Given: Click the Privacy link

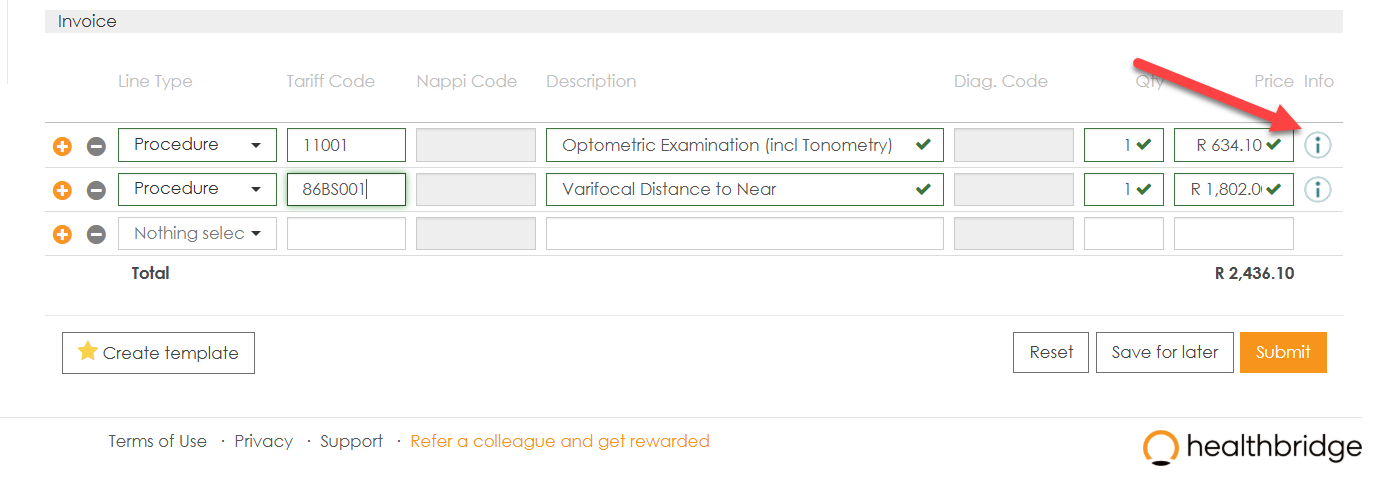Looking at the screenshot, I should coord(264,441).
